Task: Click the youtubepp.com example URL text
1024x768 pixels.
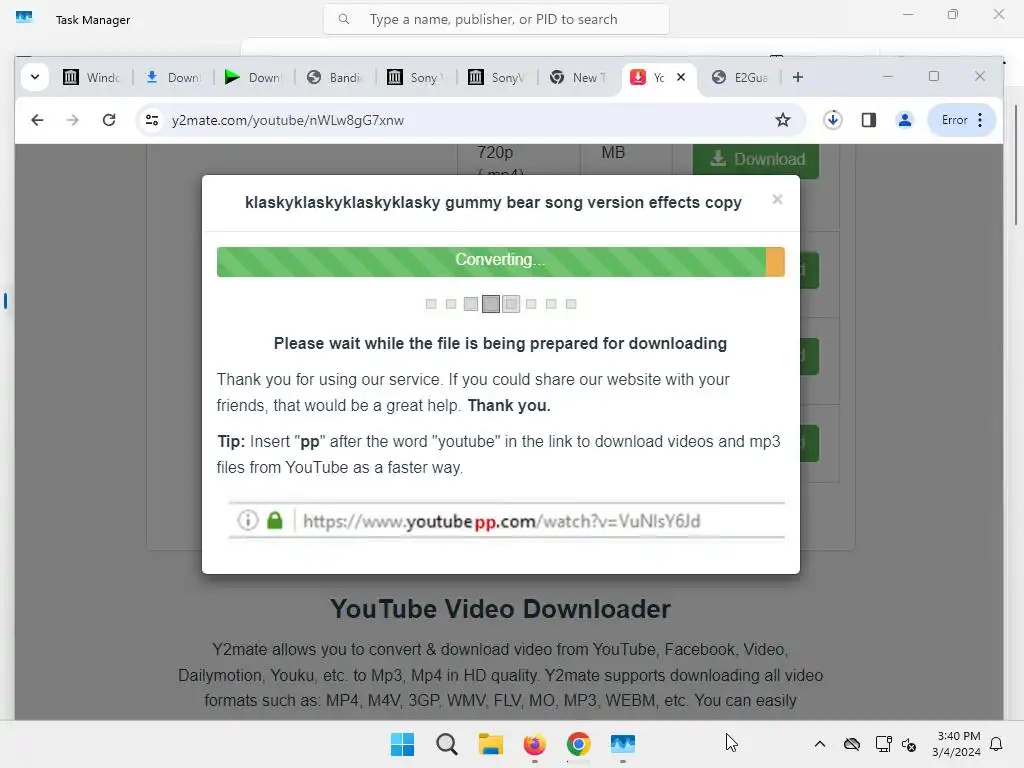Action: coord(502,521)
